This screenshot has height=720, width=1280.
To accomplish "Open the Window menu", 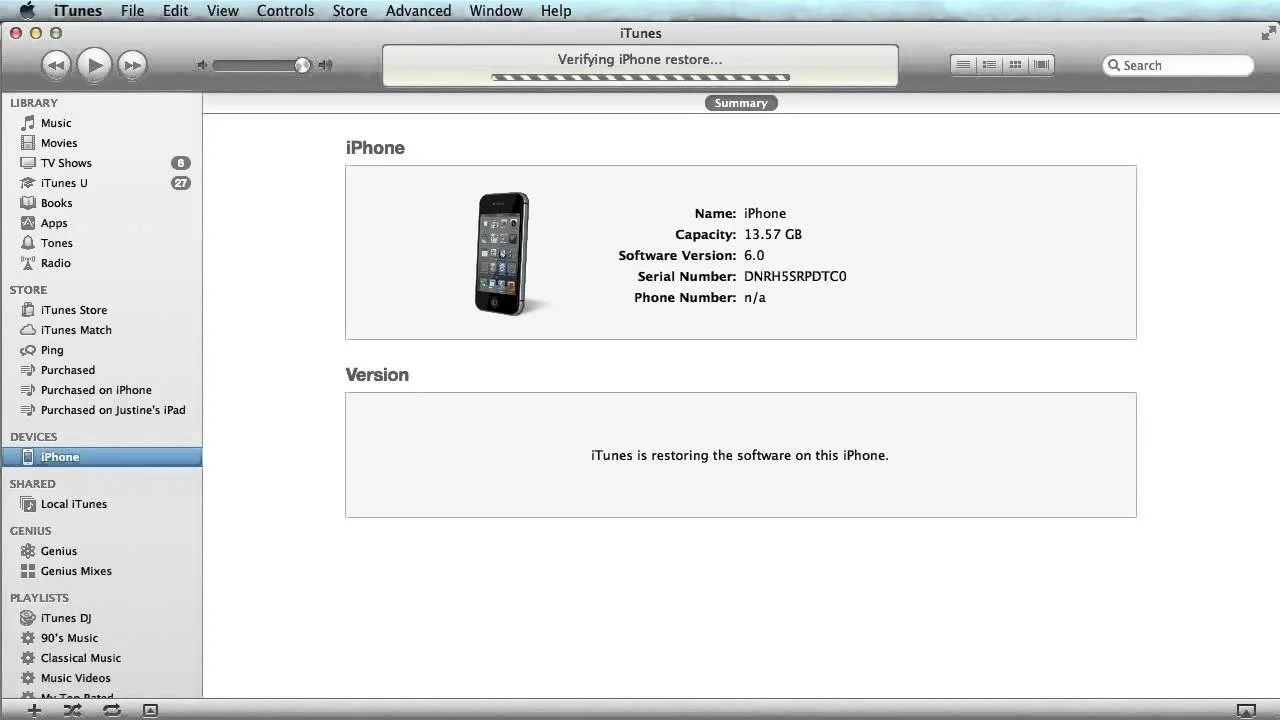I will click(496, 10).
